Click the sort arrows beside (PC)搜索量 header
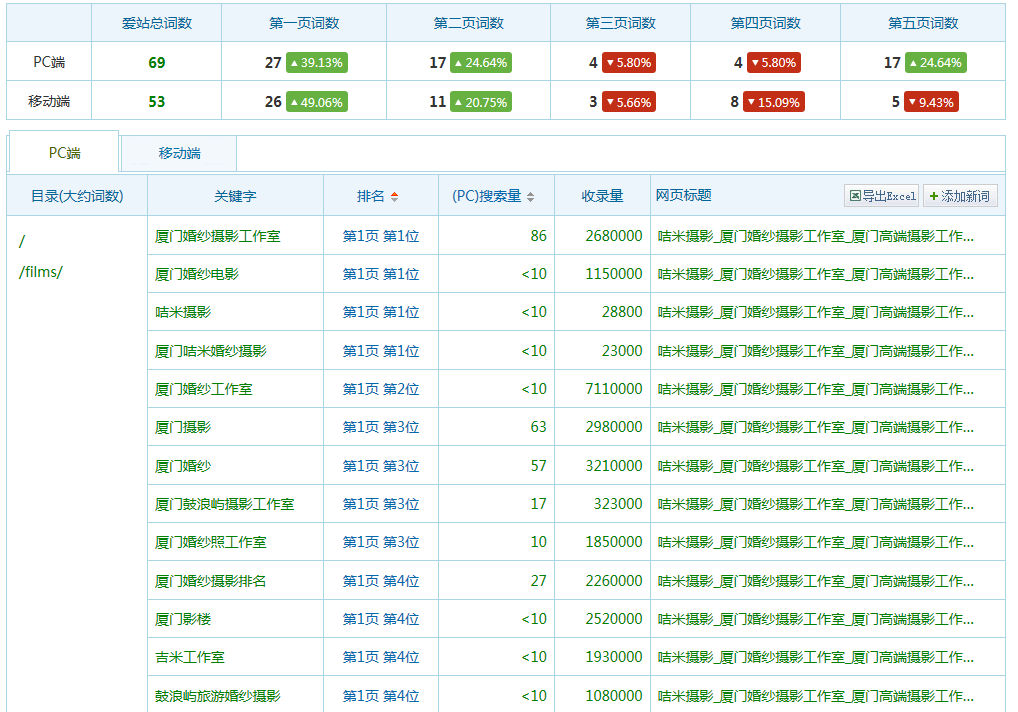Screen dimensions: 1018x712 (x=530, y=196)
